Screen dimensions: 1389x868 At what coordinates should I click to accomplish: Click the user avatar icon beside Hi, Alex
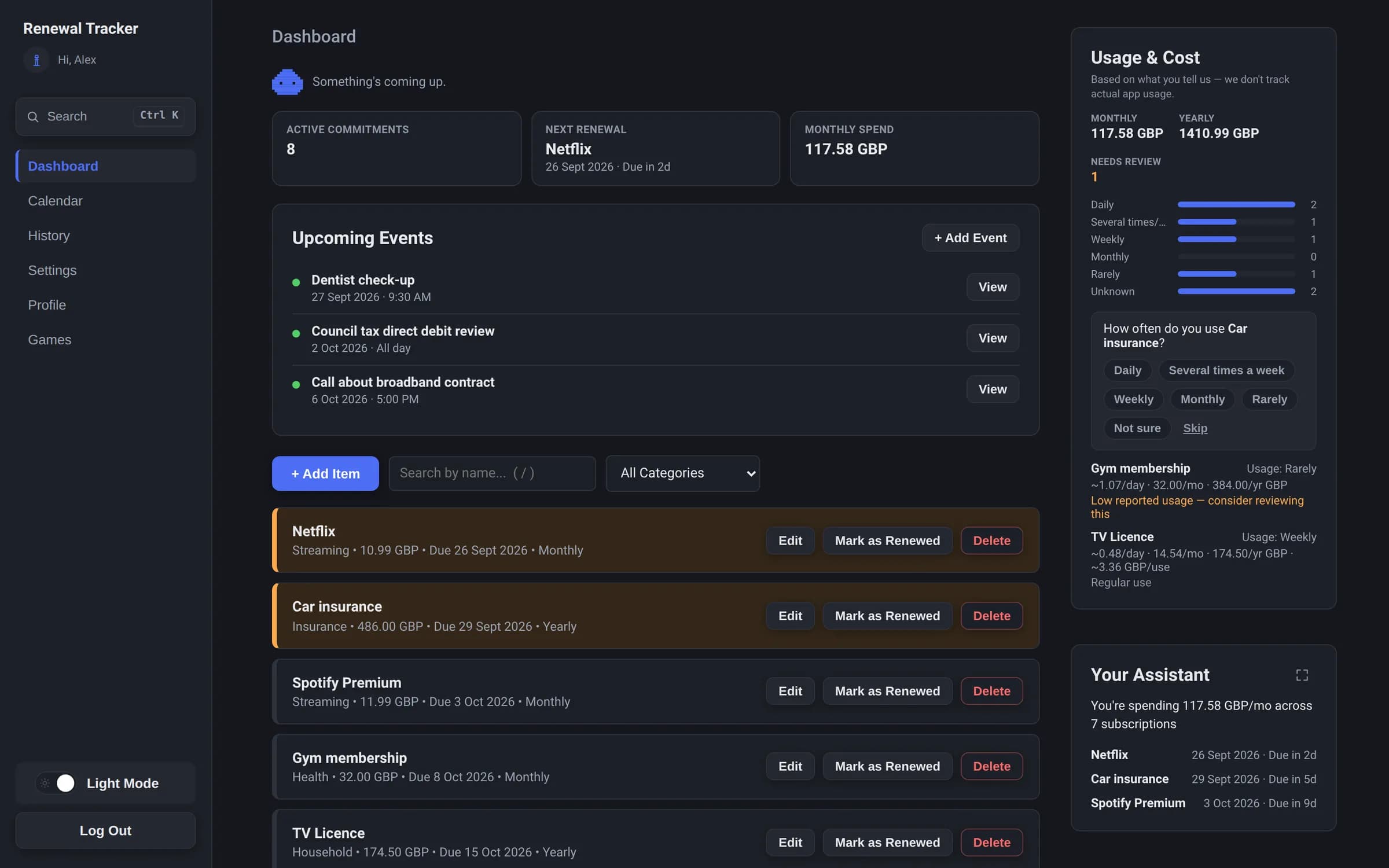(x=36, y=60)
